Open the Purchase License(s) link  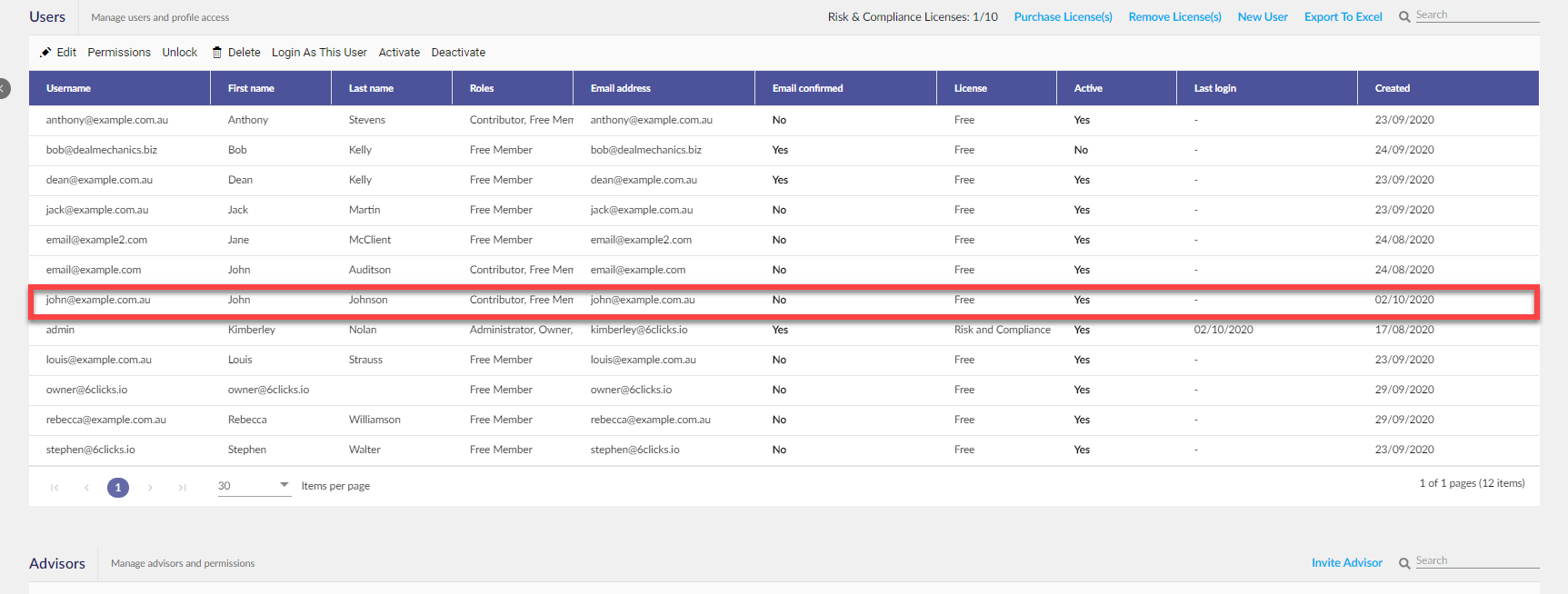[1064, 17]
